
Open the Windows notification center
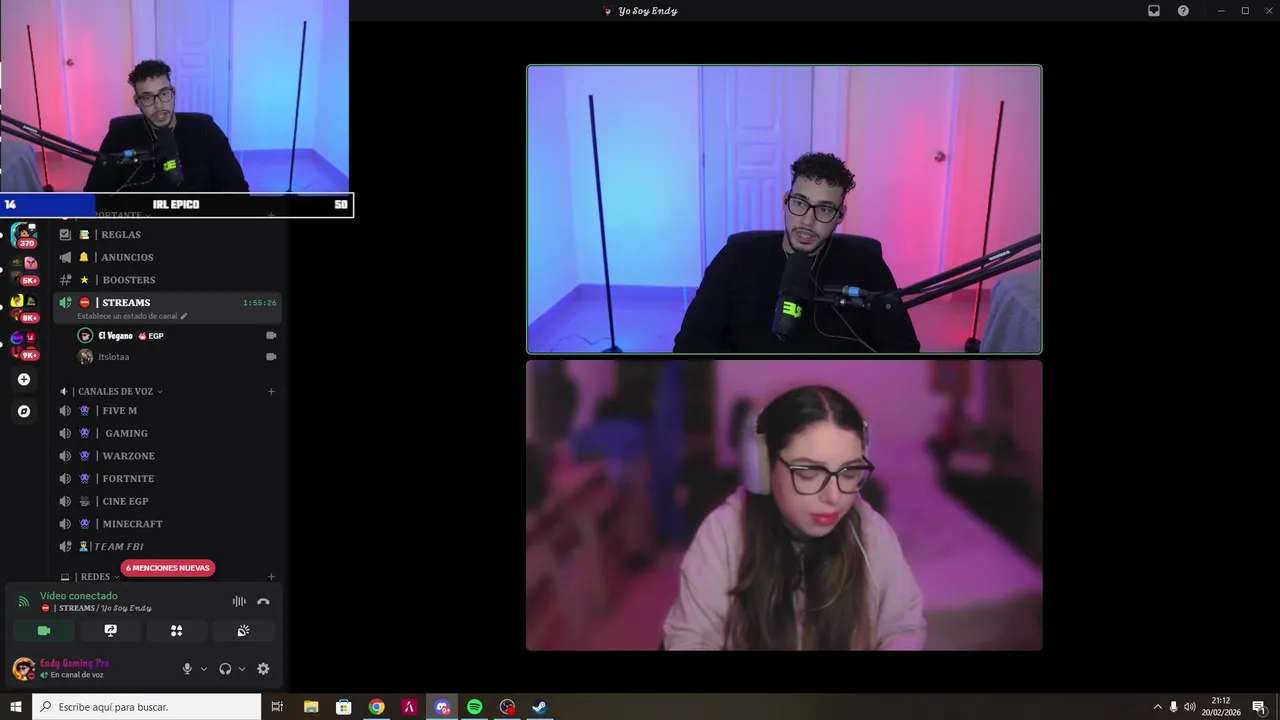click(1259, 707)
